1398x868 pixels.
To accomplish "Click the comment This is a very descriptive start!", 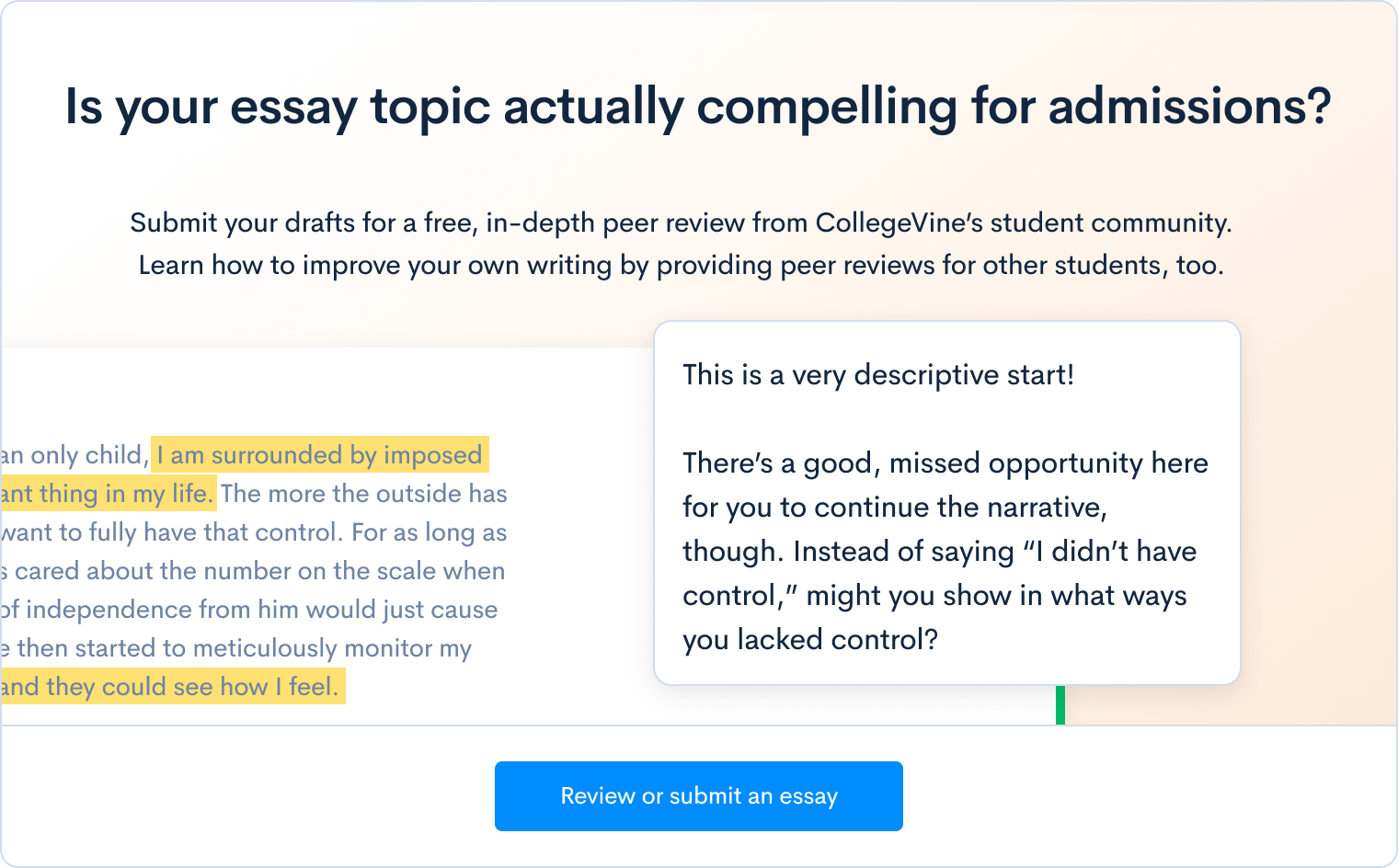I will (877, 375).
